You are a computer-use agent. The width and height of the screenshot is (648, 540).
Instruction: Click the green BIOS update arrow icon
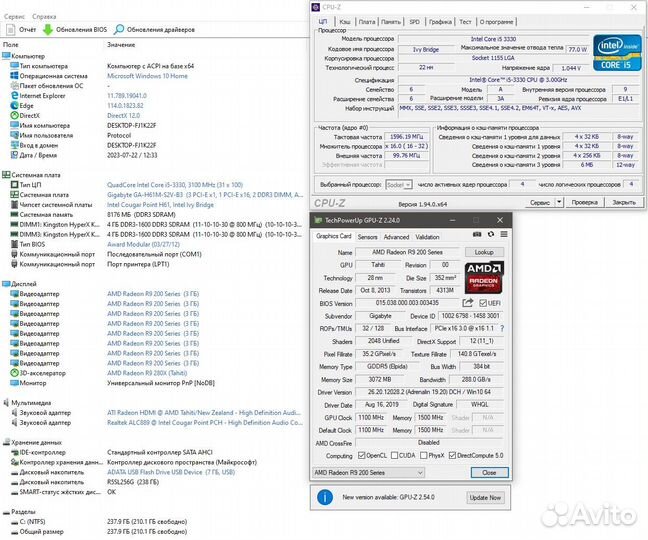coord(48,31)
